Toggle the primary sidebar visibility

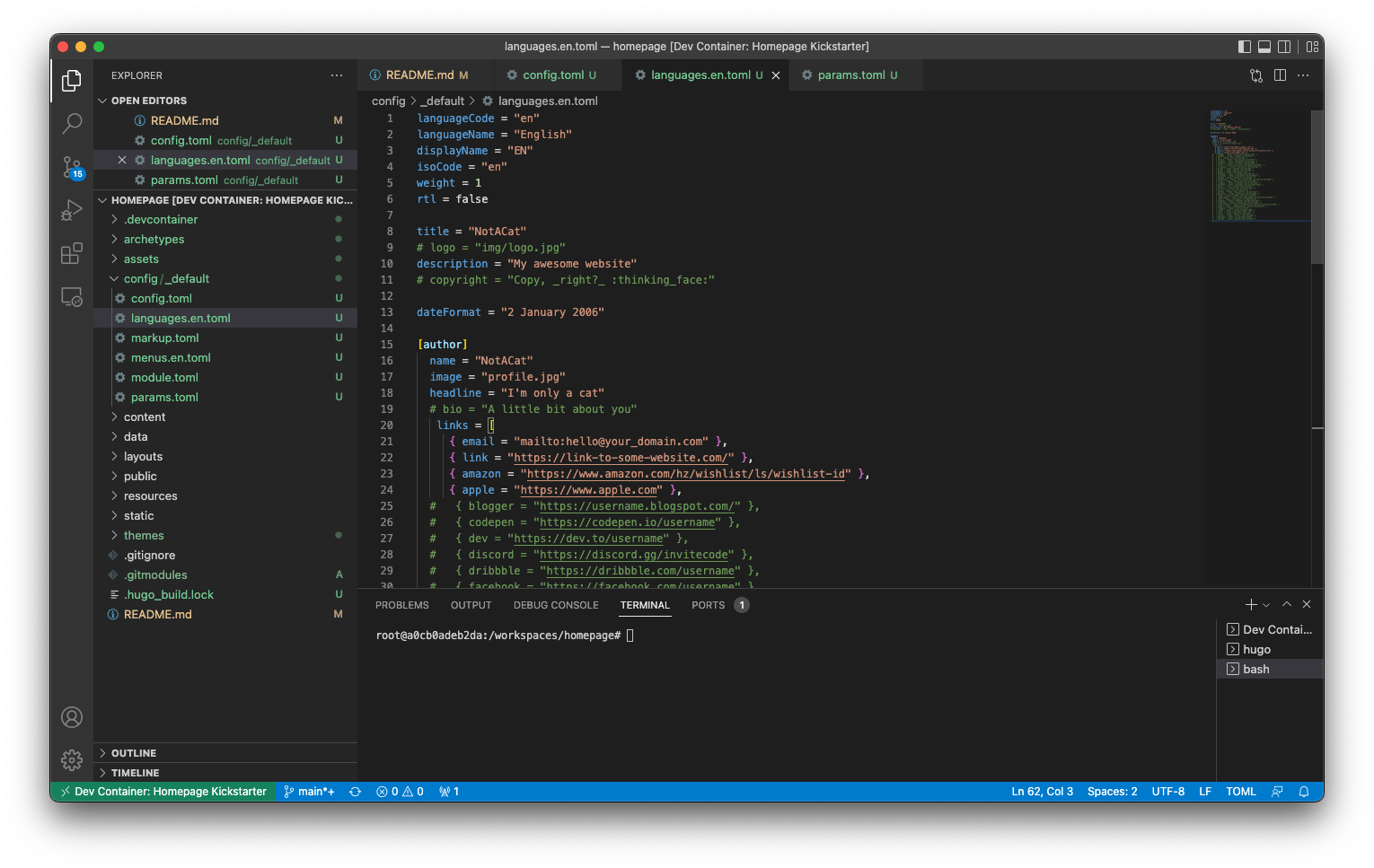(x=1244, y=47)
